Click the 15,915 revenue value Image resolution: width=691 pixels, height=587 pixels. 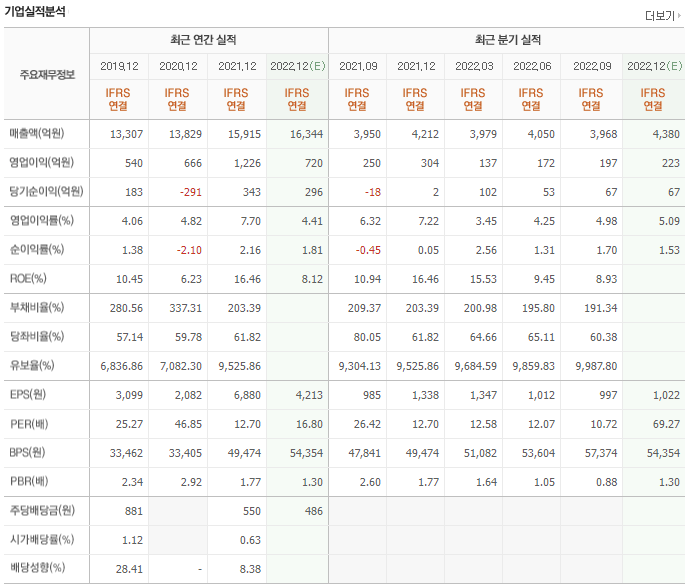point(245,134)
